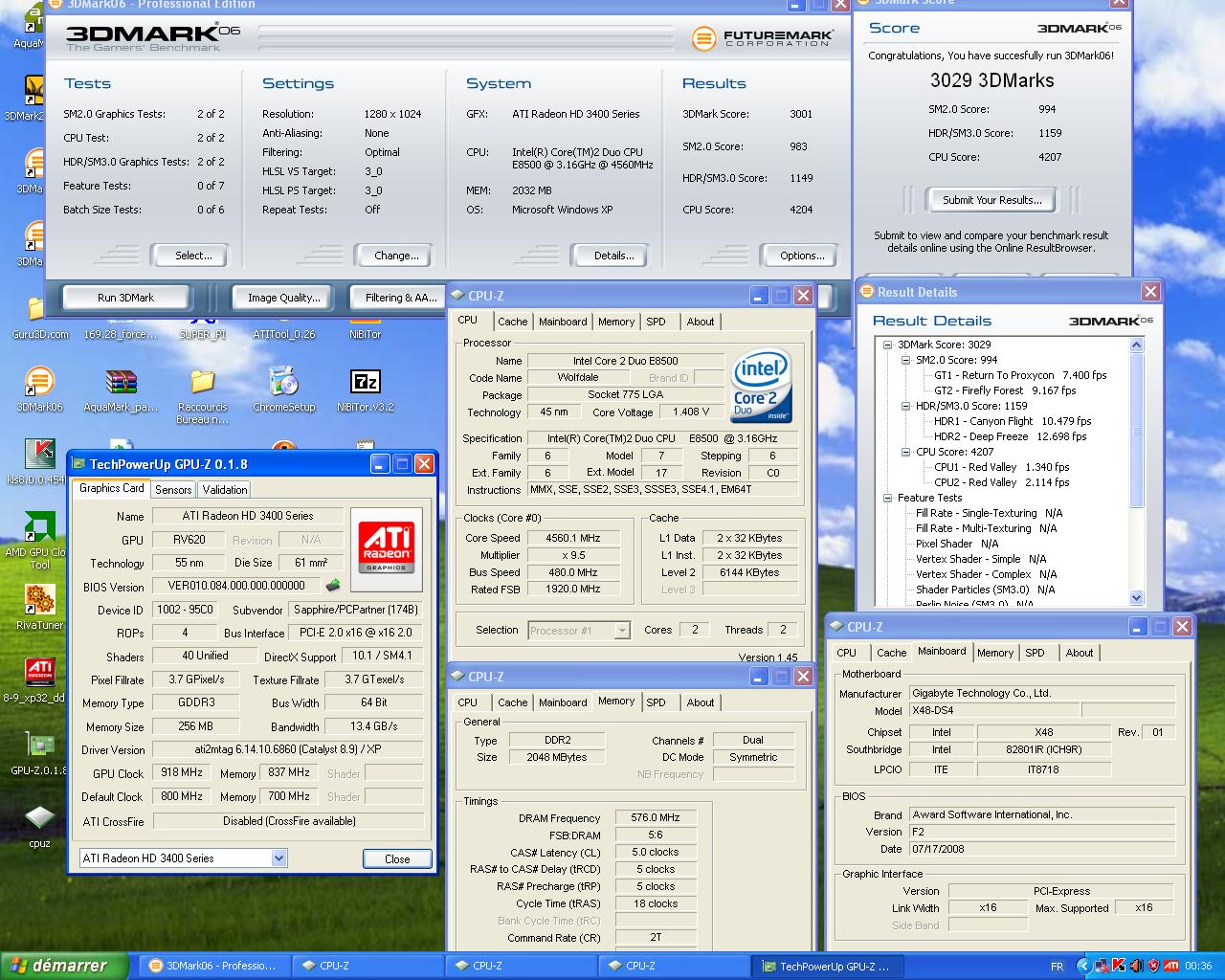Open the Filtering & AA... button in 3DMark06
The height and width of the screenshot is (980, 1225).
[401, 298]
